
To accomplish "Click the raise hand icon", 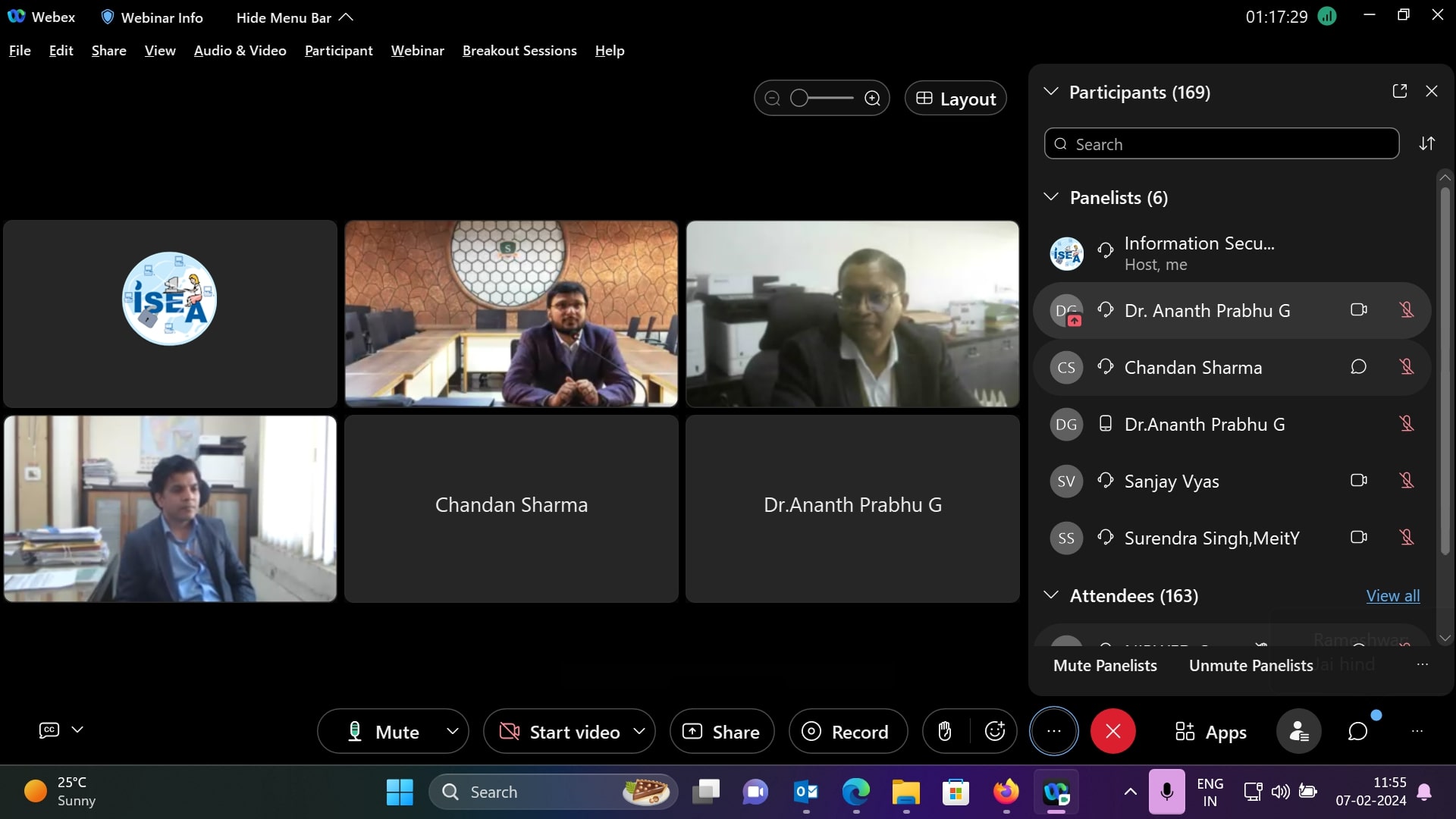I will 945,732.
